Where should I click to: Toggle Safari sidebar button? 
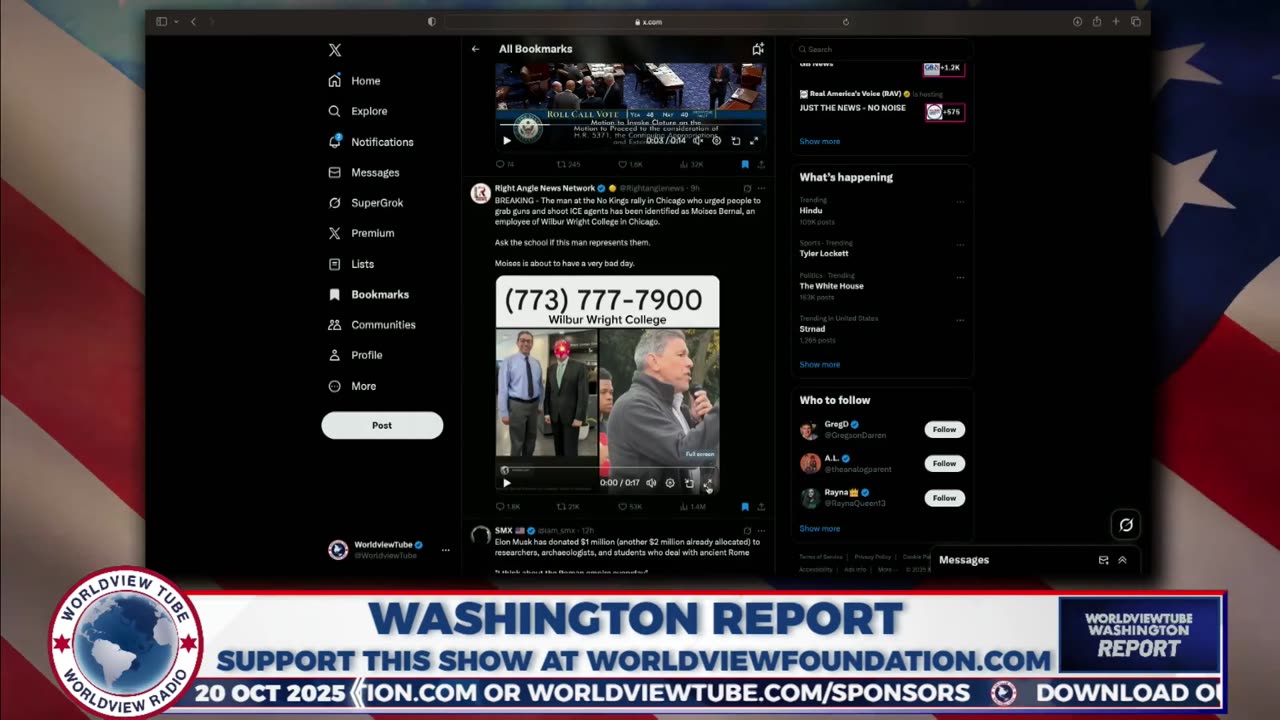[x=160, y=22]
